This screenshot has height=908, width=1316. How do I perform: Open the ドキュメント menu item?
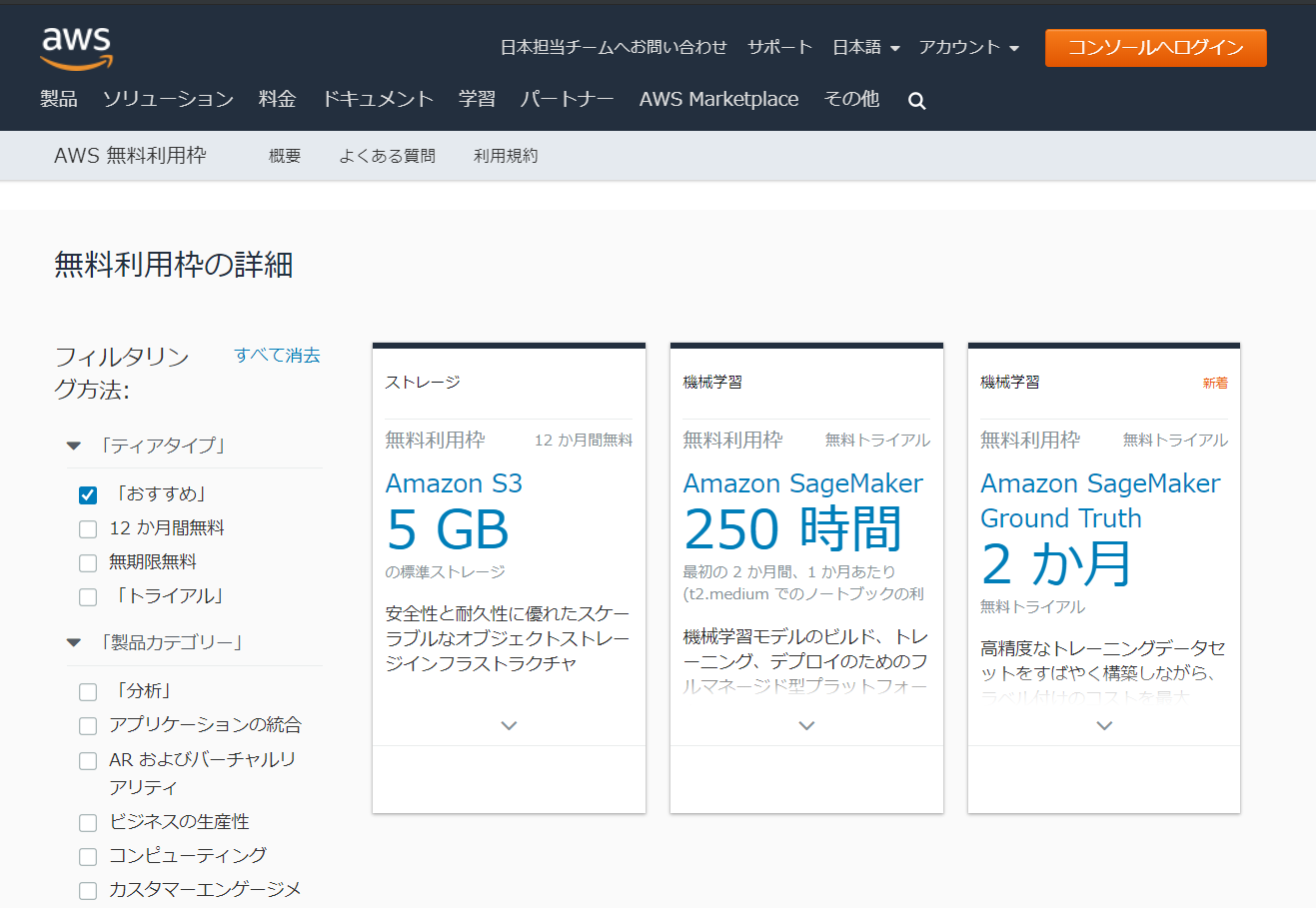[378, 99]
